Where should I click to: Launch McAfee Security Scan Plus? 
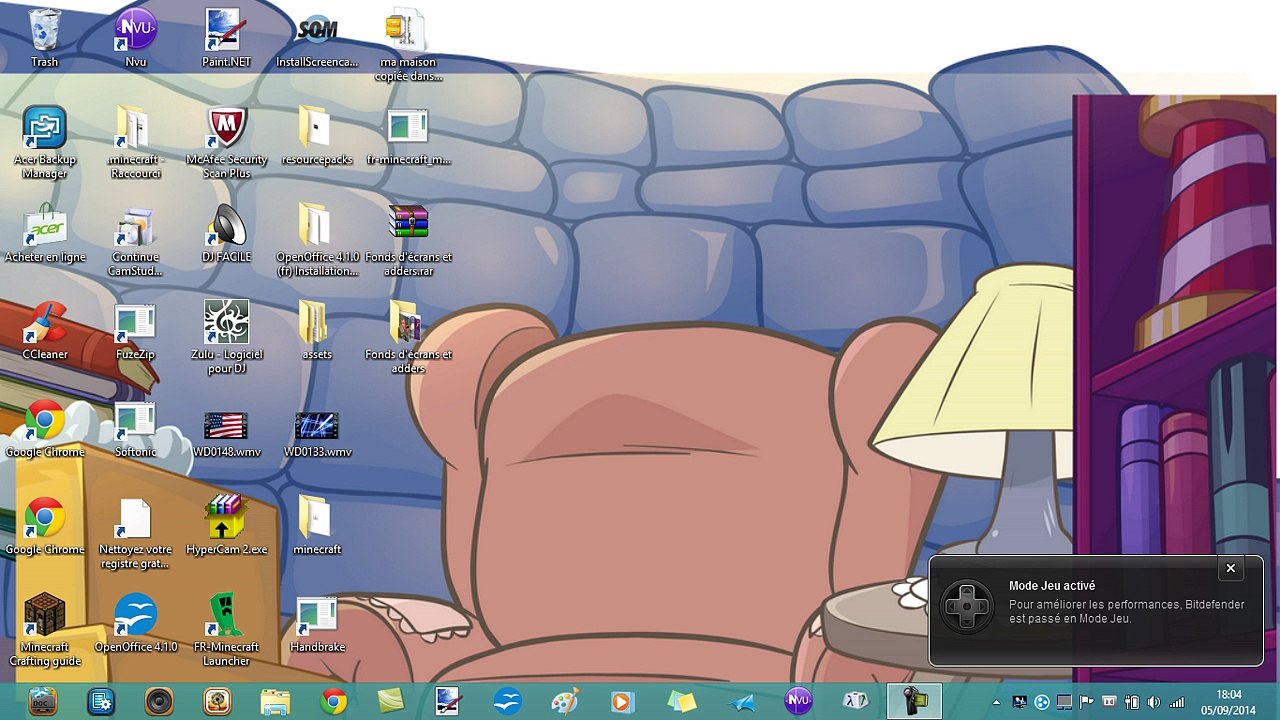click(x=227, y=142)
